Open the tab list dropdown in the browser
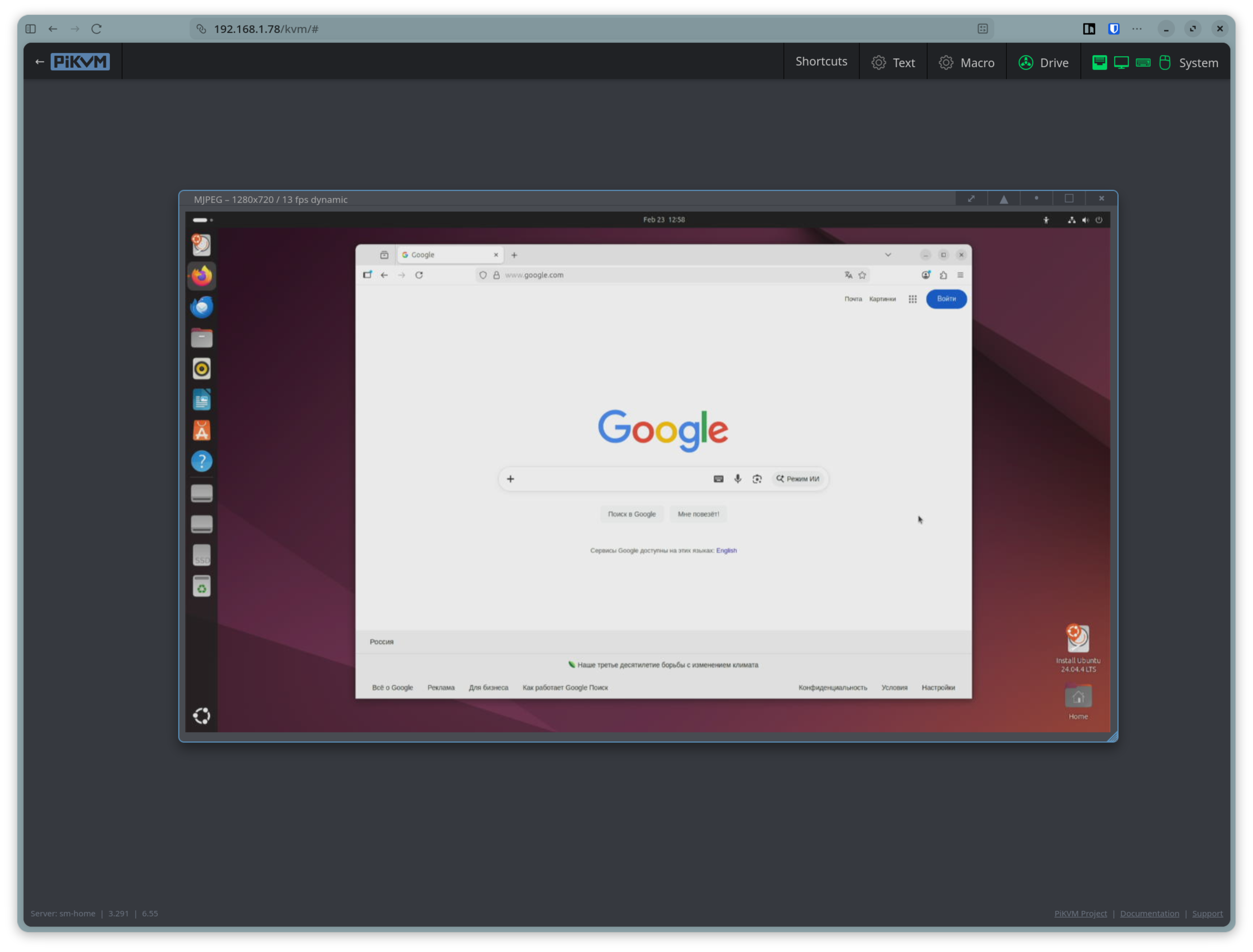1253x952 pixels. (x=888, y=255)
